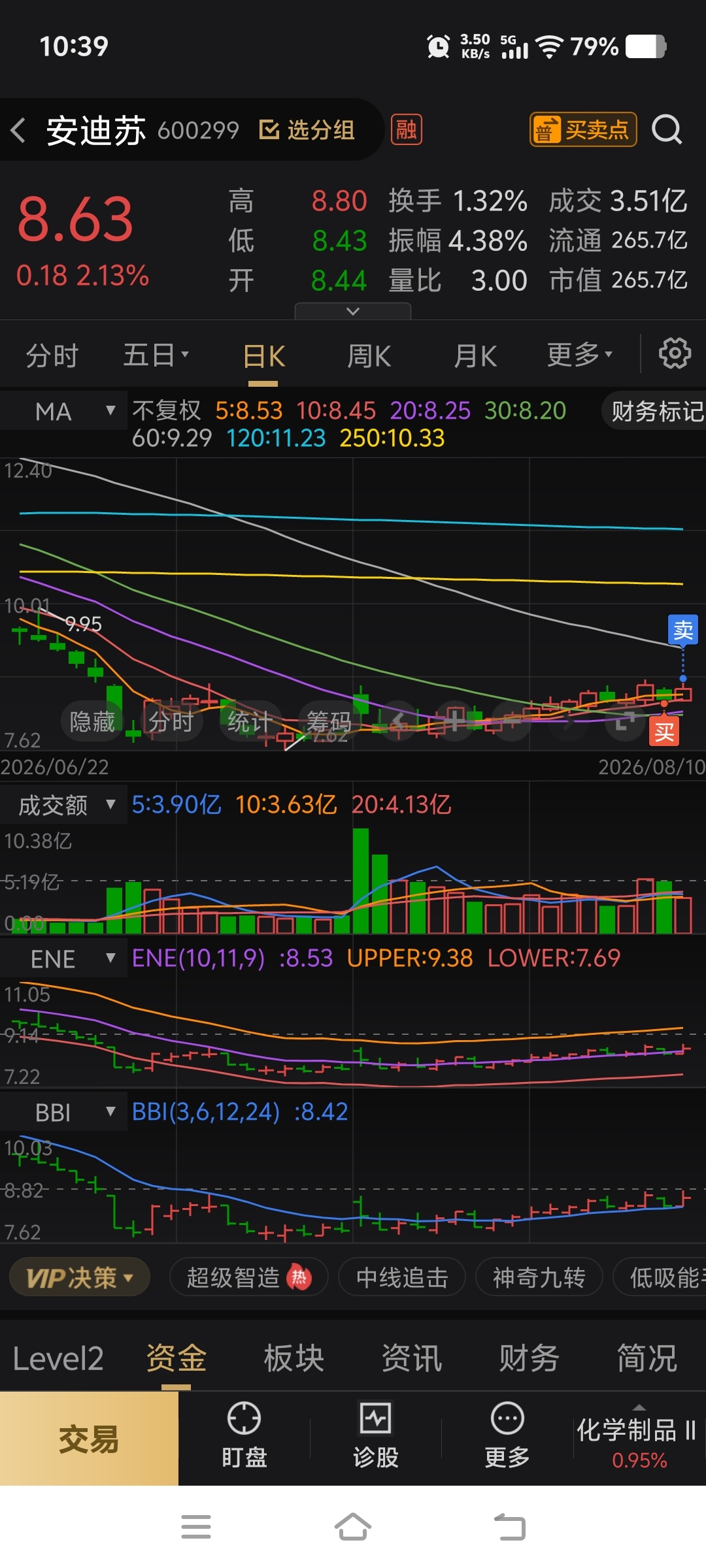
Task: Open 盯盘 watch alerts icon
Action: click(244, 1435)
